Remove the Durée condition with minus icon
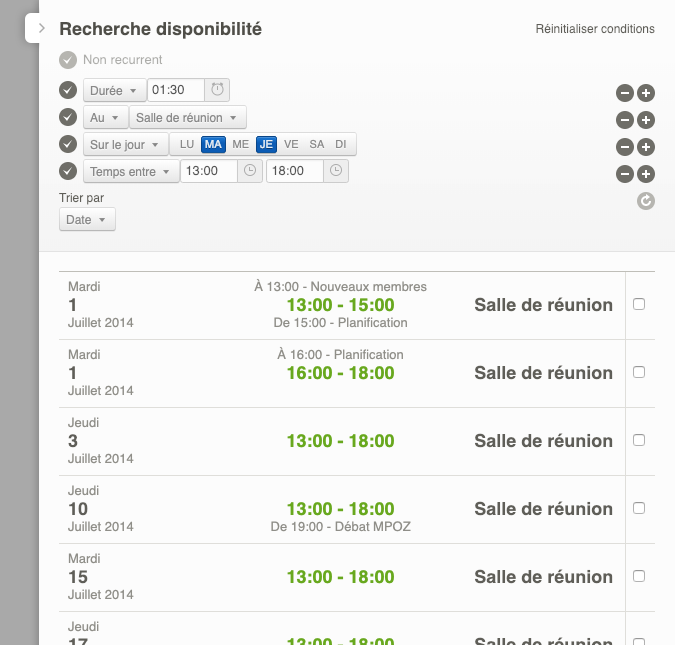The height and width of the screenshot is (645, 675). click(x=624, y=93)
